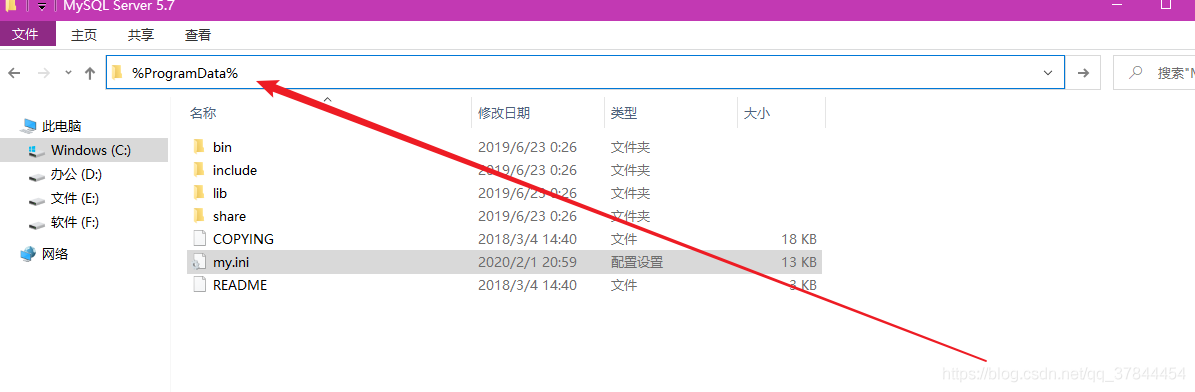The width and height of the screenshot is (1195, 392).
Task: Click the folder icon in title bar
Action: 11,5
